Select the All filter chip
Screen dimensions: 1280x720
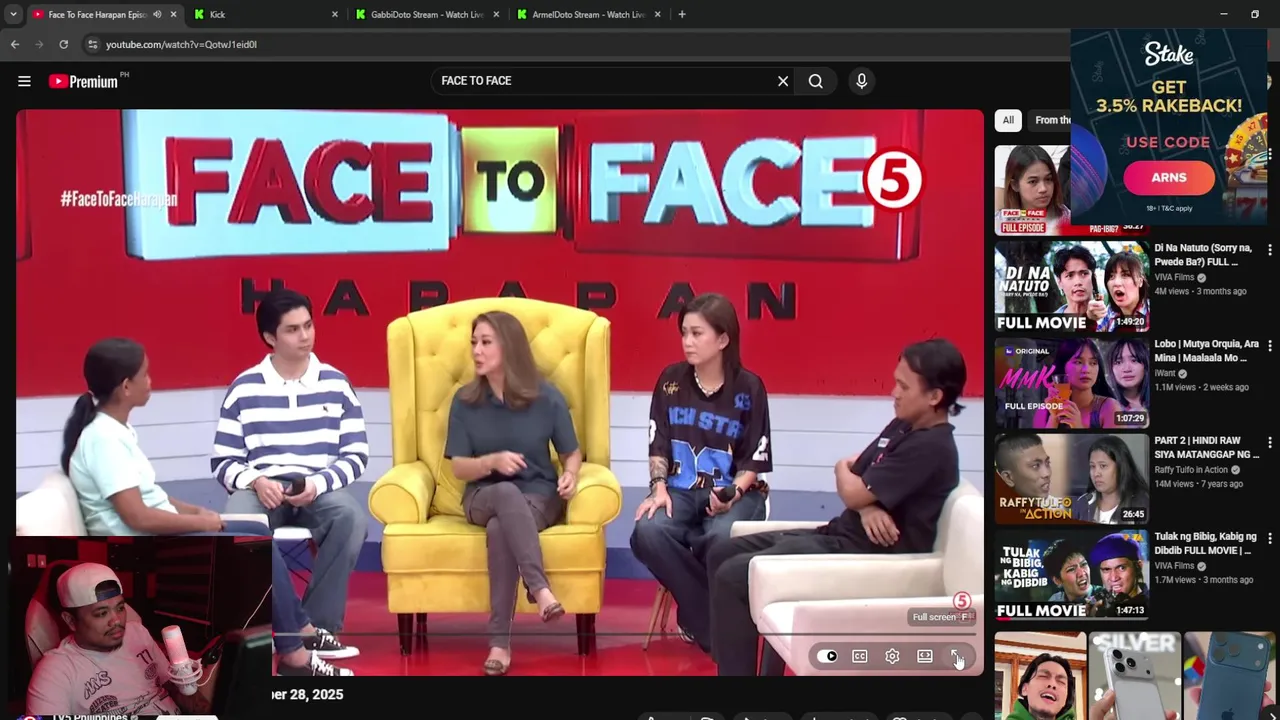click(1008, 120)
